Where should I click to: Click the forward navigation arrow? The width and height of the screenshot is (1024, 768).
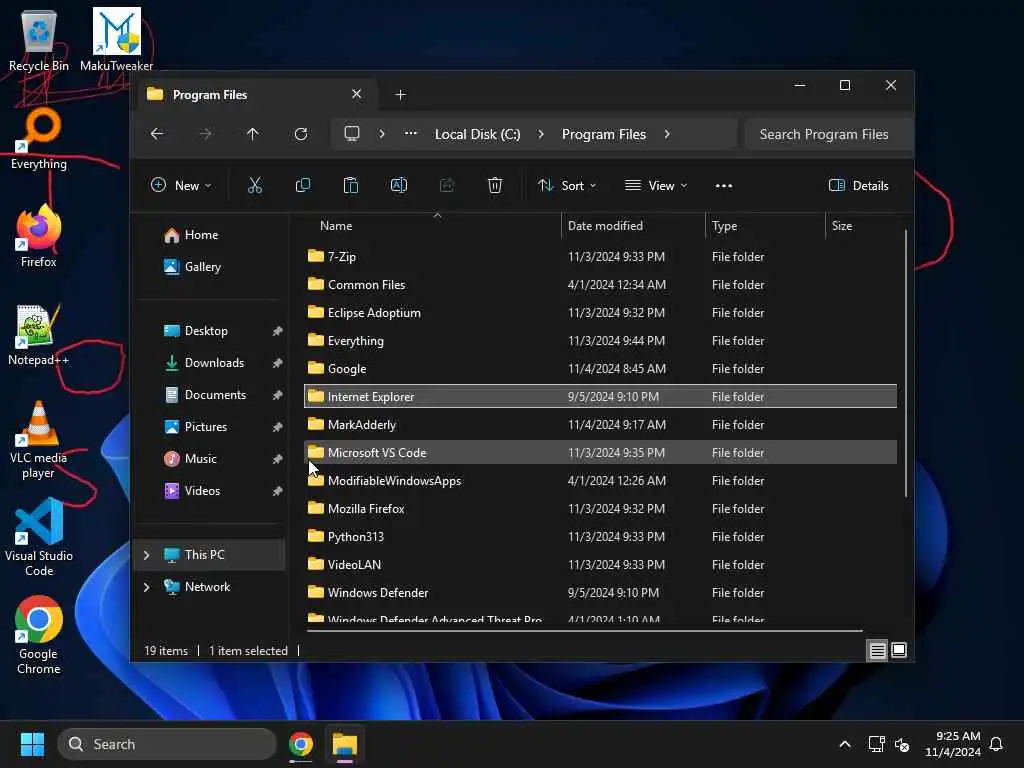pos(205,134)
